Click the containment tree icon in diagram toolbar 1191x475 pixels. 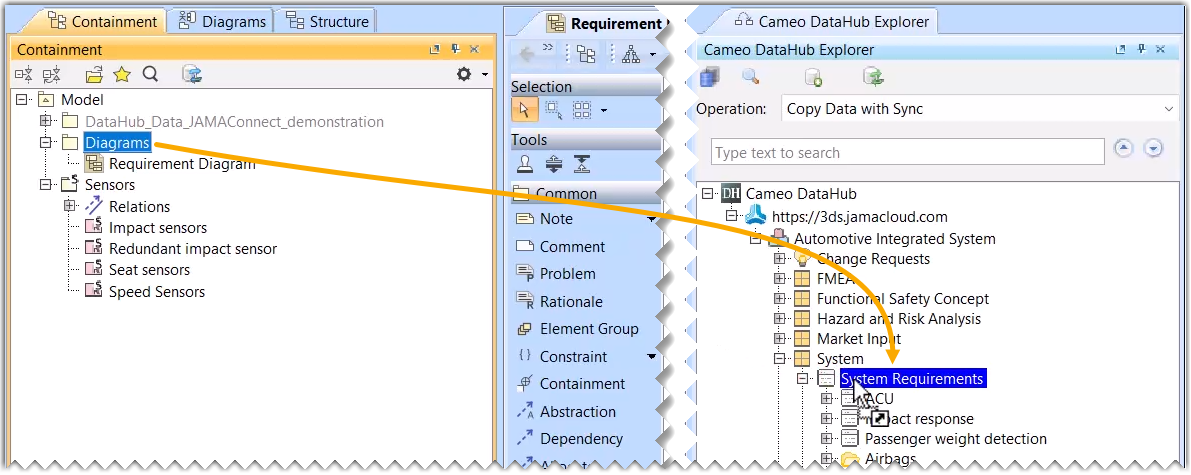point(586,53)
